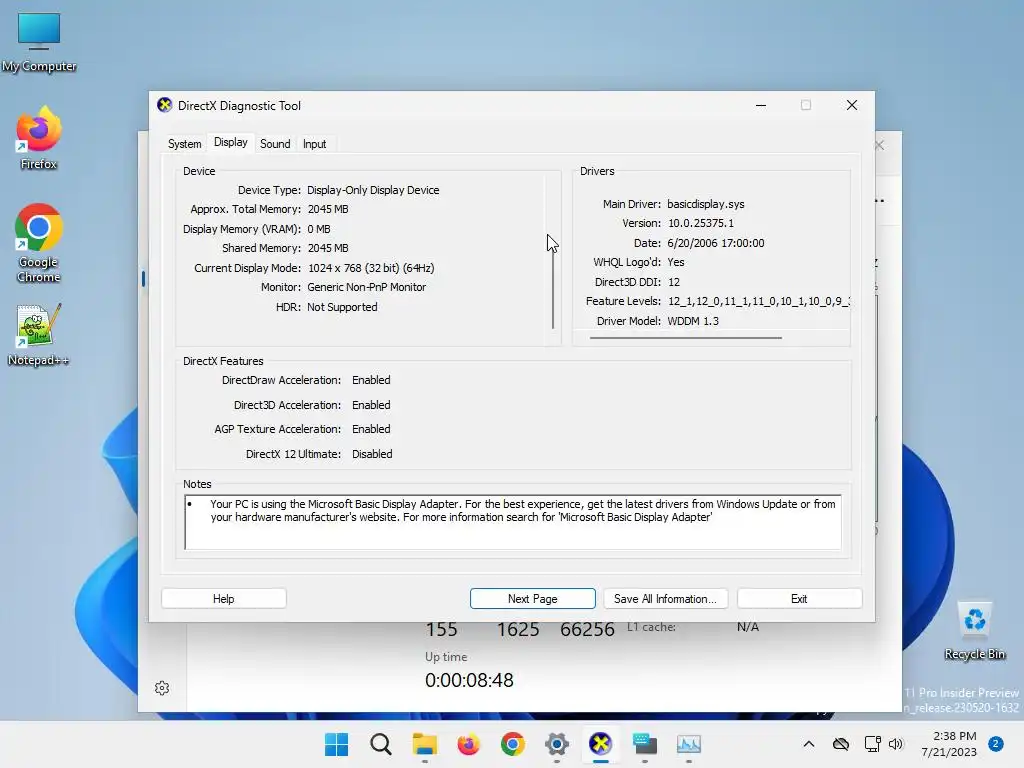Click the '1024 x 768 (32 bit) (64Hz)' value
The image size is (1024, 768).
371,268
